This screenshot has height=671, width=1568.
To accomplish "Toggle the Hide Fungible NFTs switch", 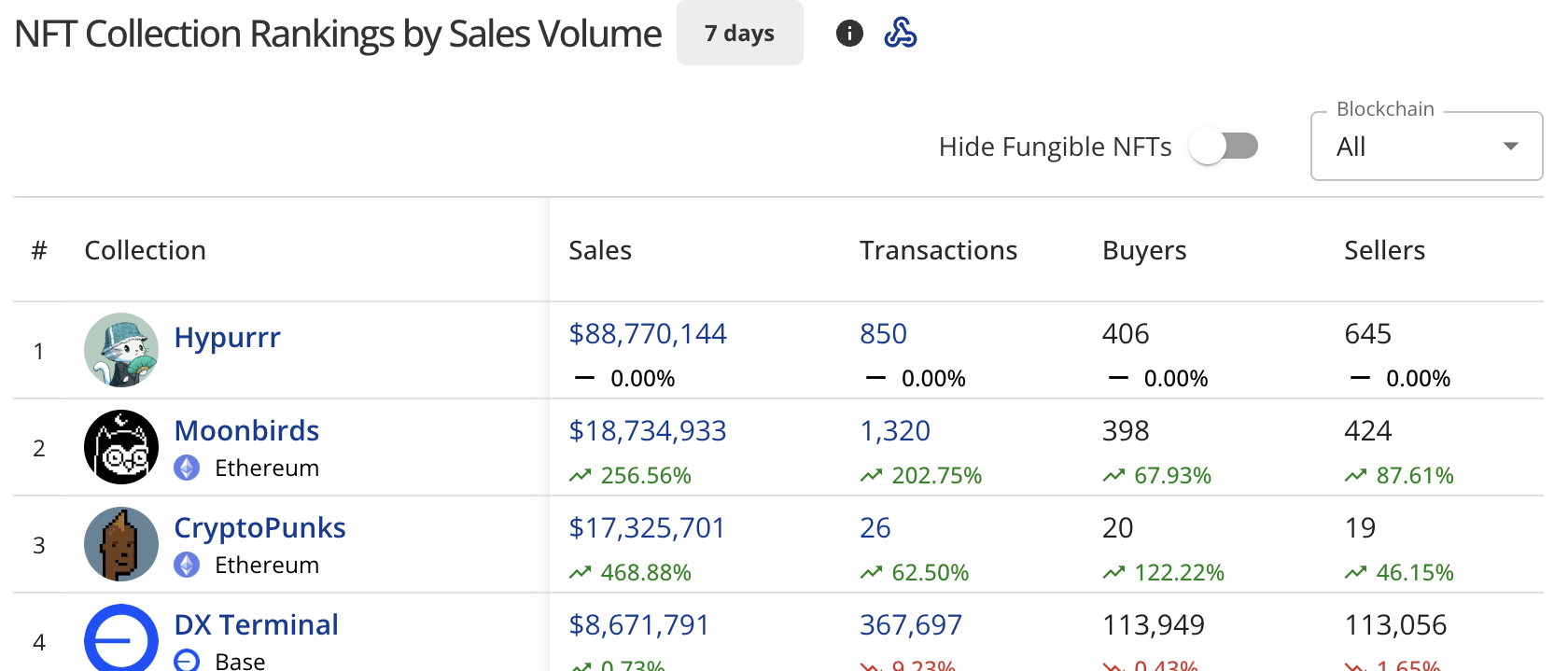I will click(1224, 147).
